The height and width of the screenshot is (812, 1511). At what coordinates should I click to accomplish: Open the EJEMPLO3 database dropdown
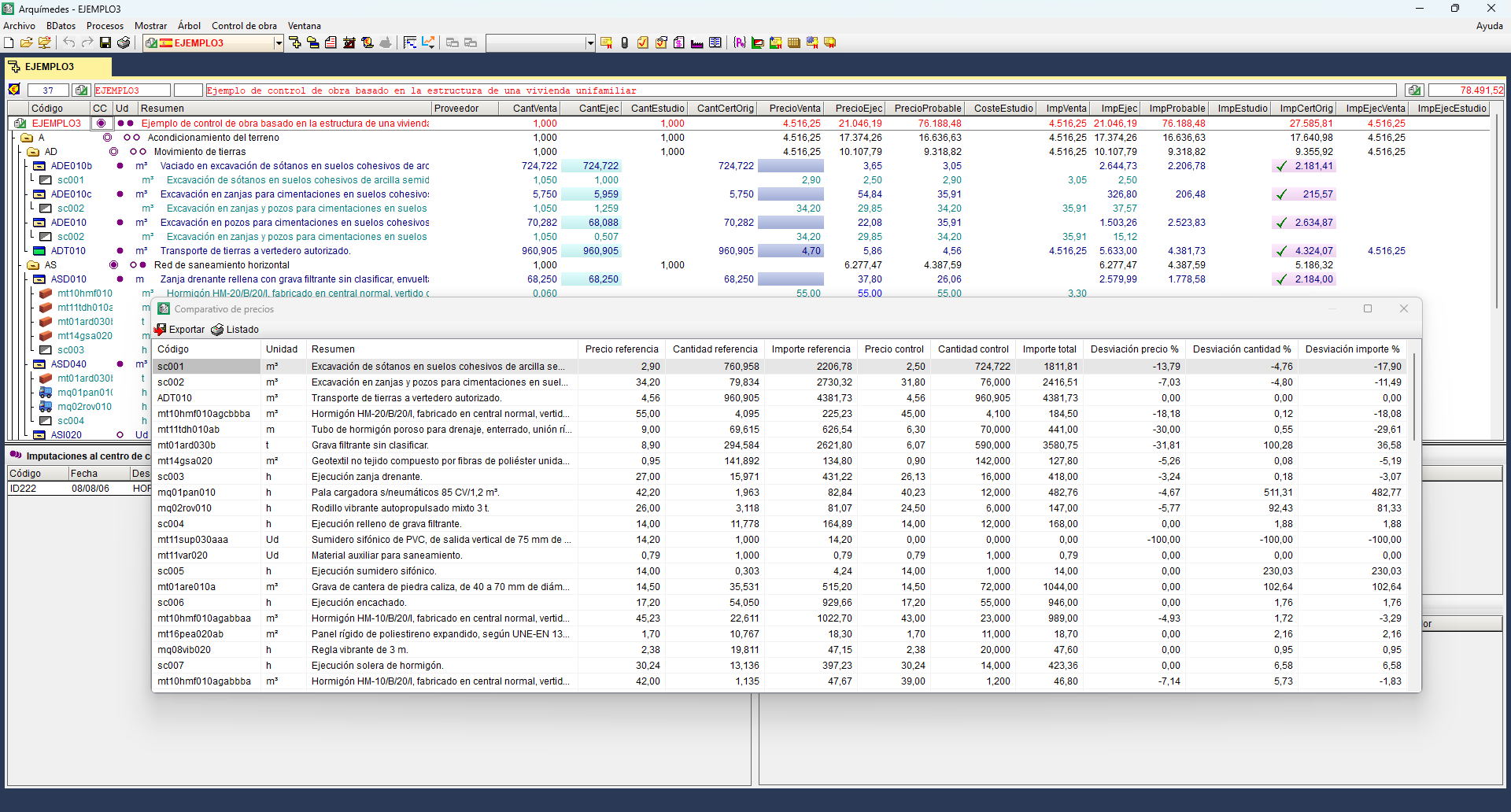(x=279, y=43)
